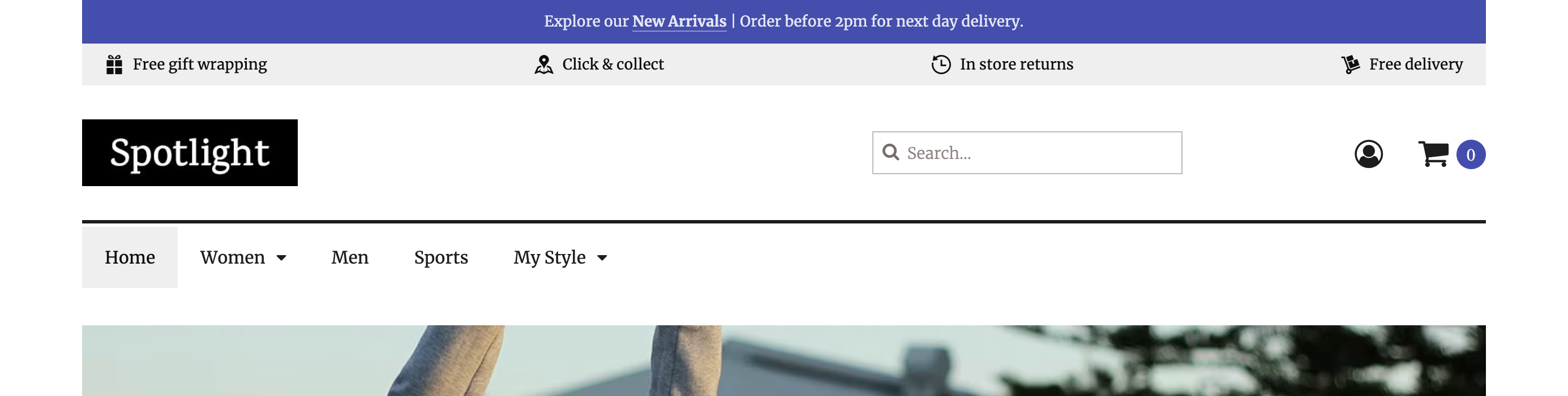Open the user account icon
This screenshot has height=396, width=1568.
pos(1368,154)
